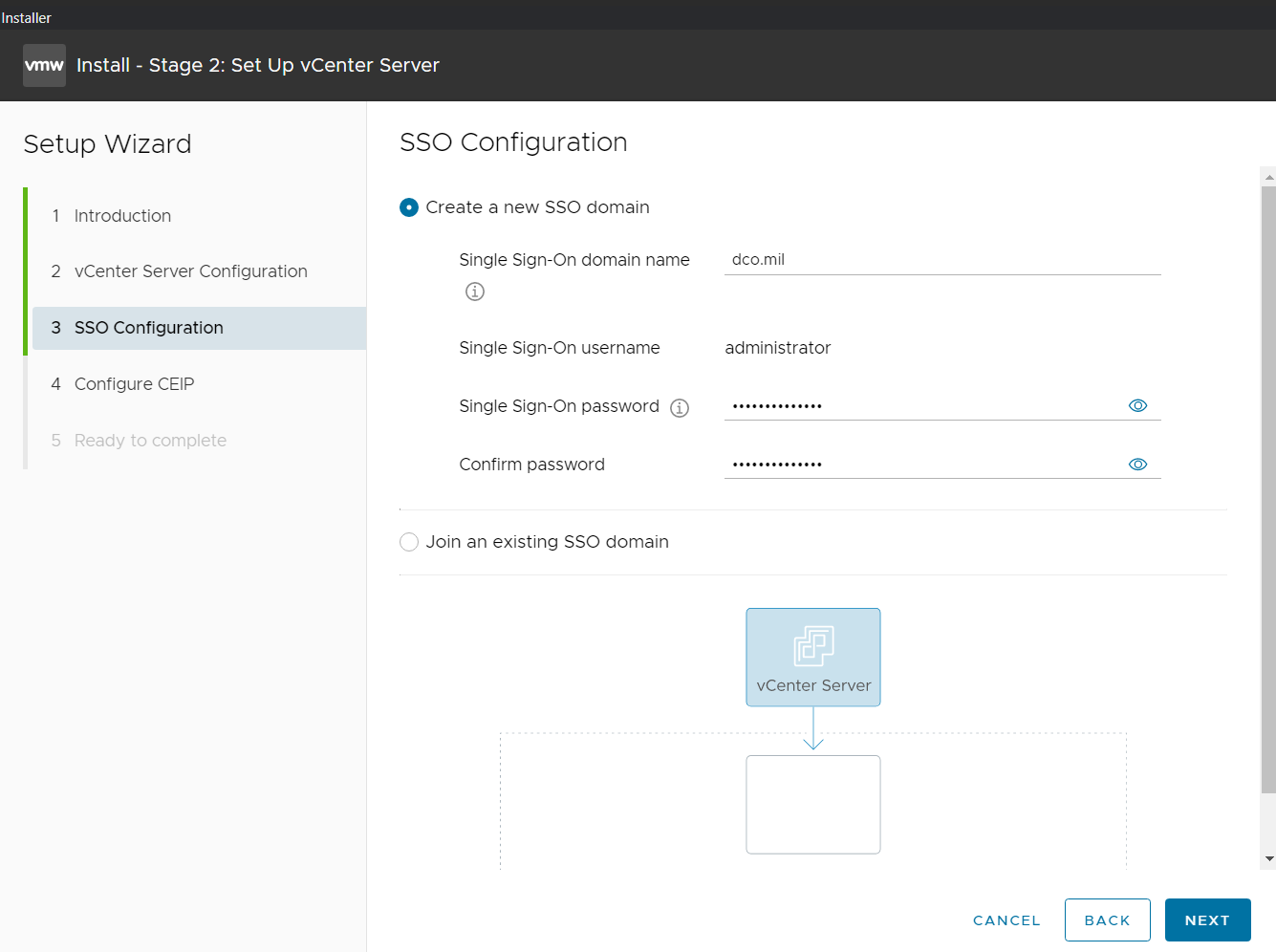Image resolution: width=1276 pixels, height=952 pixels.
Task: Click 'Install - Stage 2: Set Up vCenter Server' title
Action: pos(258,65)
